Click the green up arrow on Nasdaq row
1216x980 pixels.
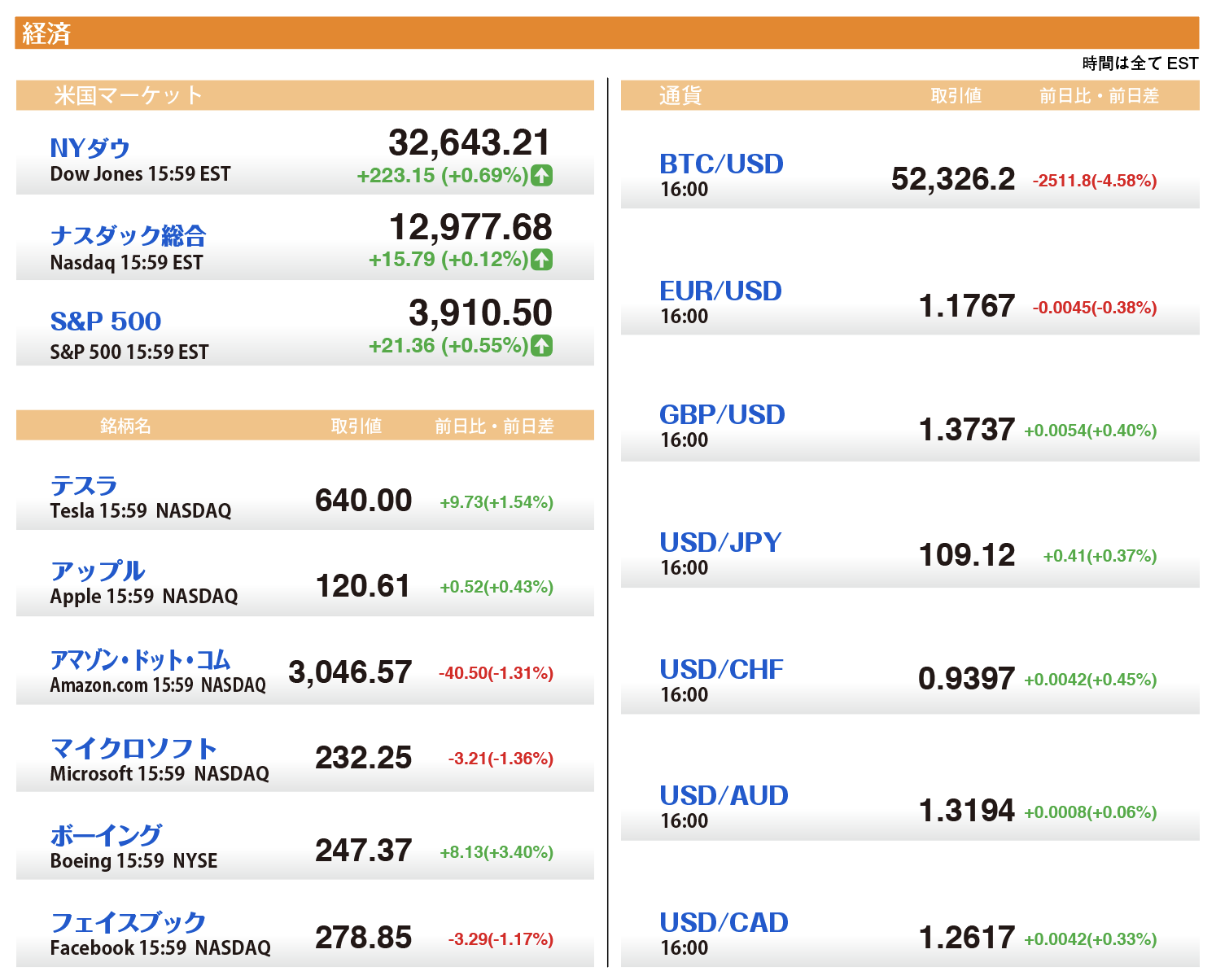point(542,260)
